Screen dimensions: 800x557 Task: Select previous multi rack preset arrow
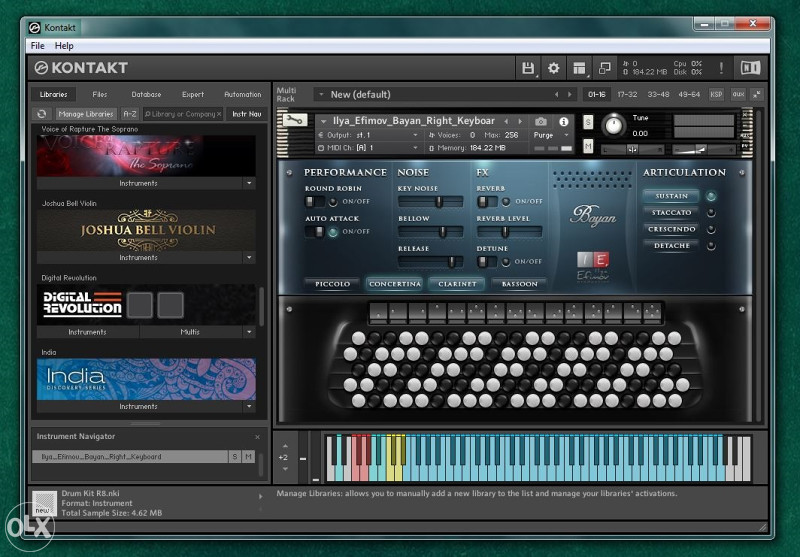pyautogui.click(x=557, y=94)
